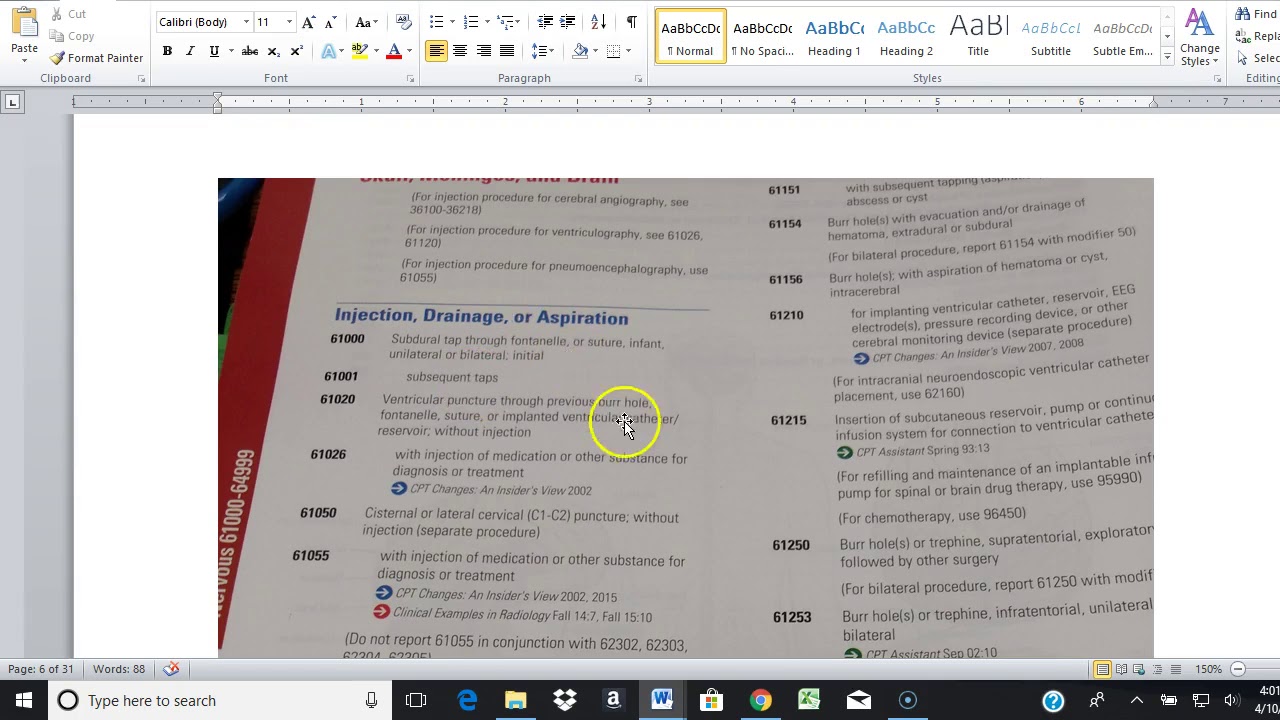Toggle strikethrough formatting
Screen dimensions: 1280x720
(x=250, y=51)
